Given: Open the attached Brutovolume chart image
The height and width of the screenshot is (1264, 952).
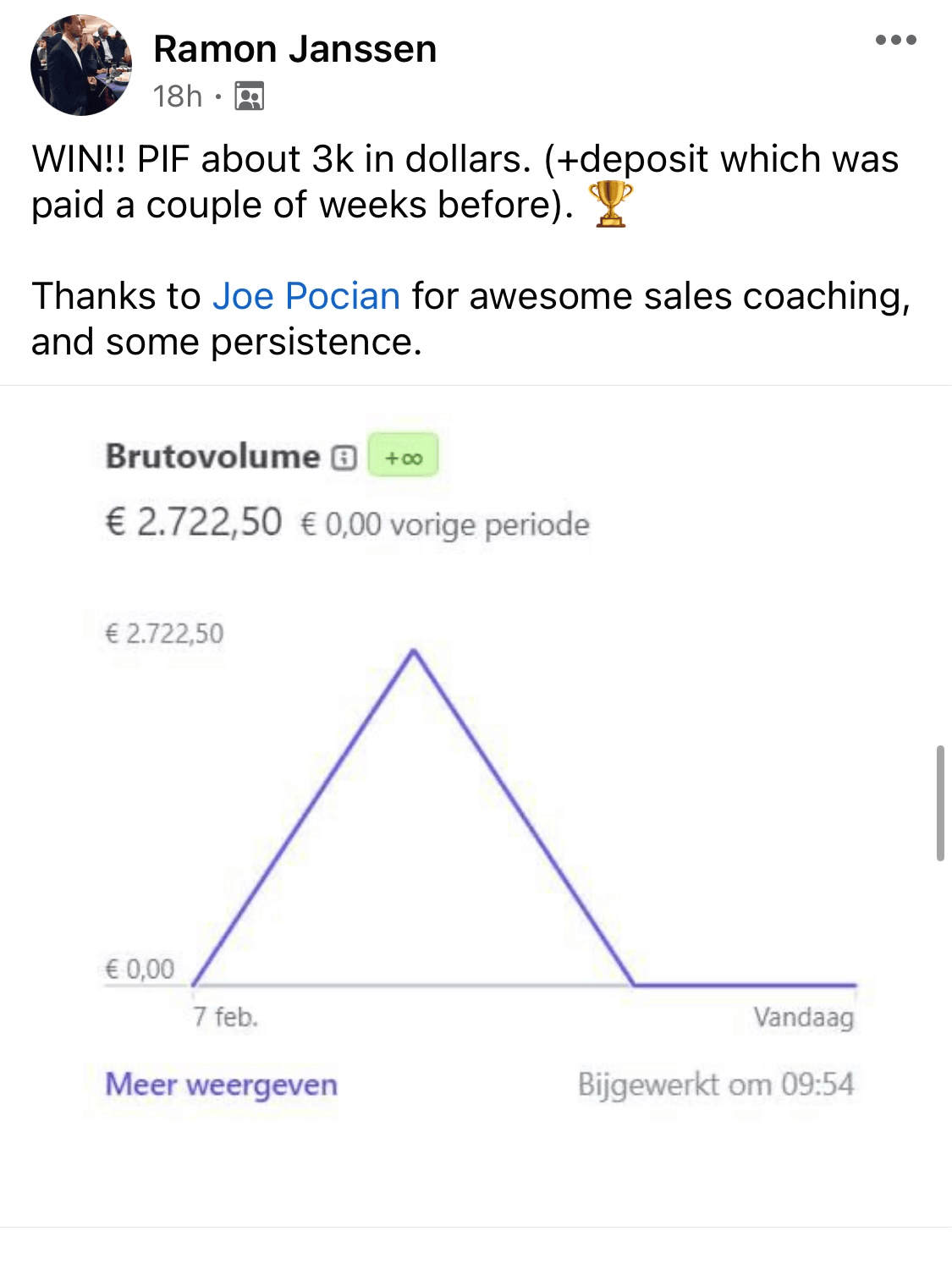Looking at the screenshot, I should pyautogui.click(x=476, y=806).
